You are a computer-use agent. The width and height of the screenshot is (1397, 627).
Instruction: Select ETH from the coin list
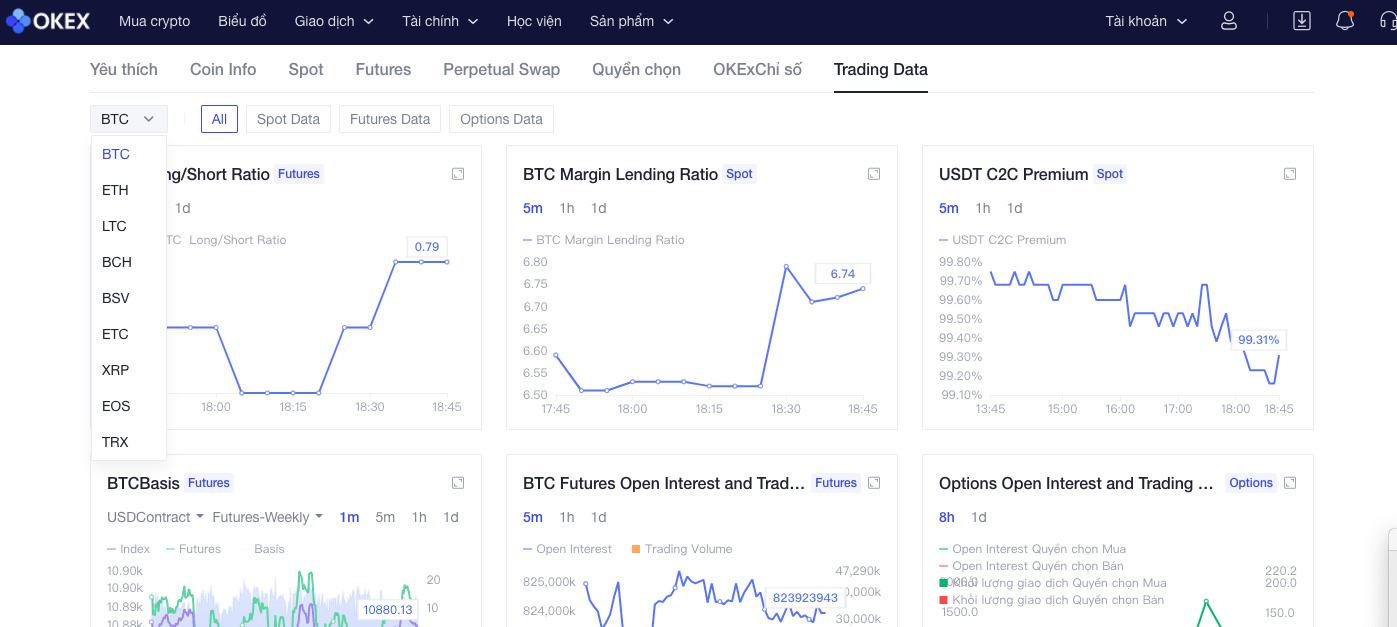point(115,190)
